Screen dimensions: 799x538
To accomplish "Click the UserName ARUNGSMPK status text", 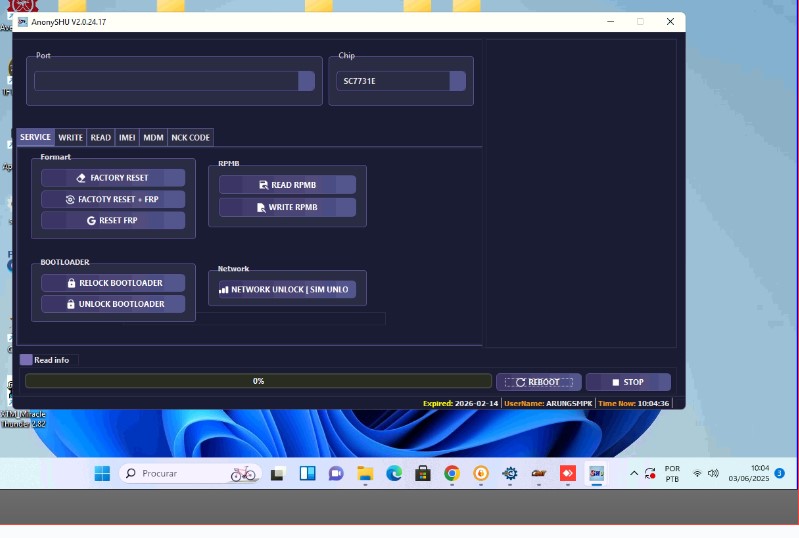I will tap(548, 404).
